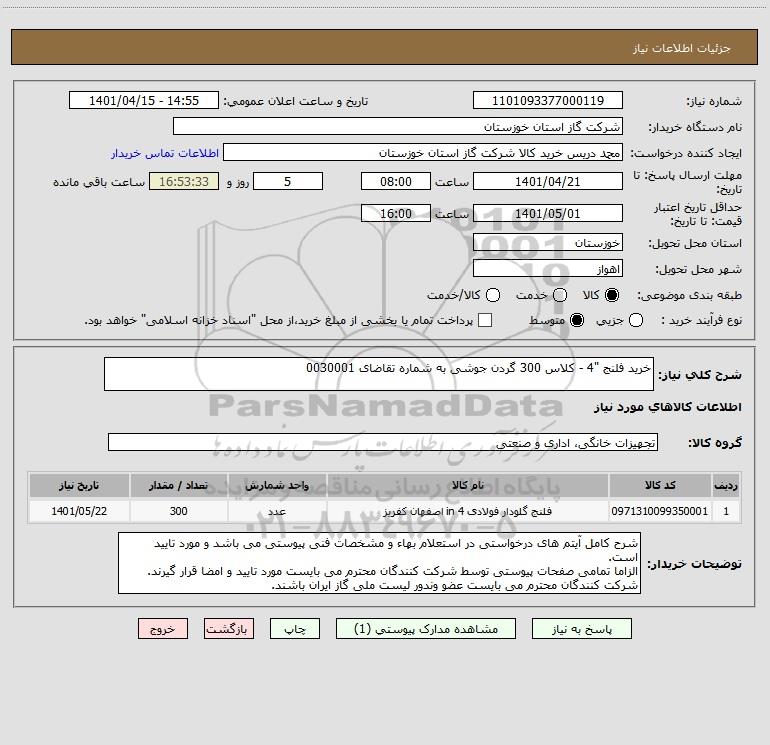
Task: Click the جزئیات اطلاعات نیاز header title
Action: pyautogui.click(x=681, y=48)
